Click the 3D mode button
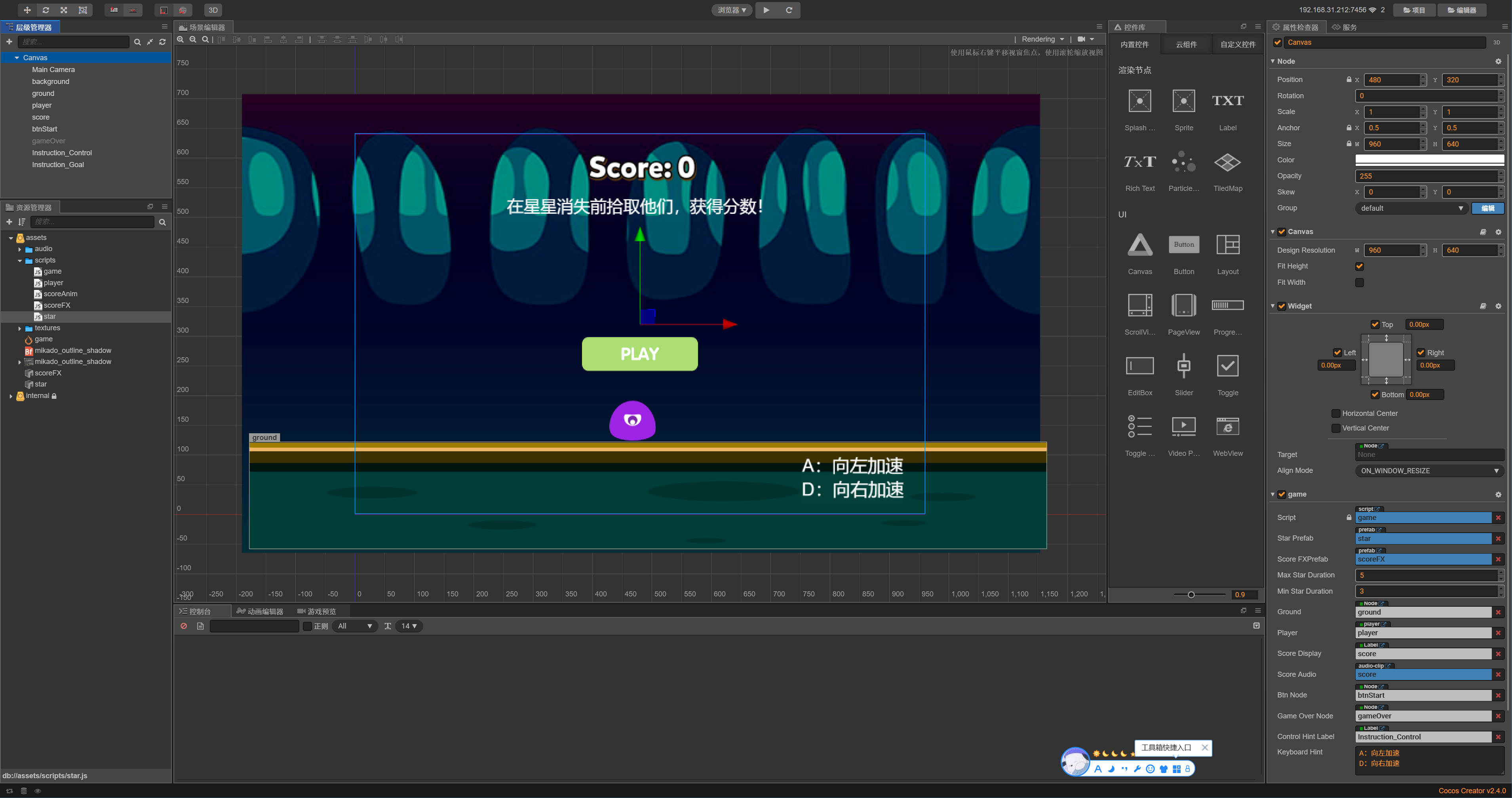1512x798 pixels. [x=213, y=10]
